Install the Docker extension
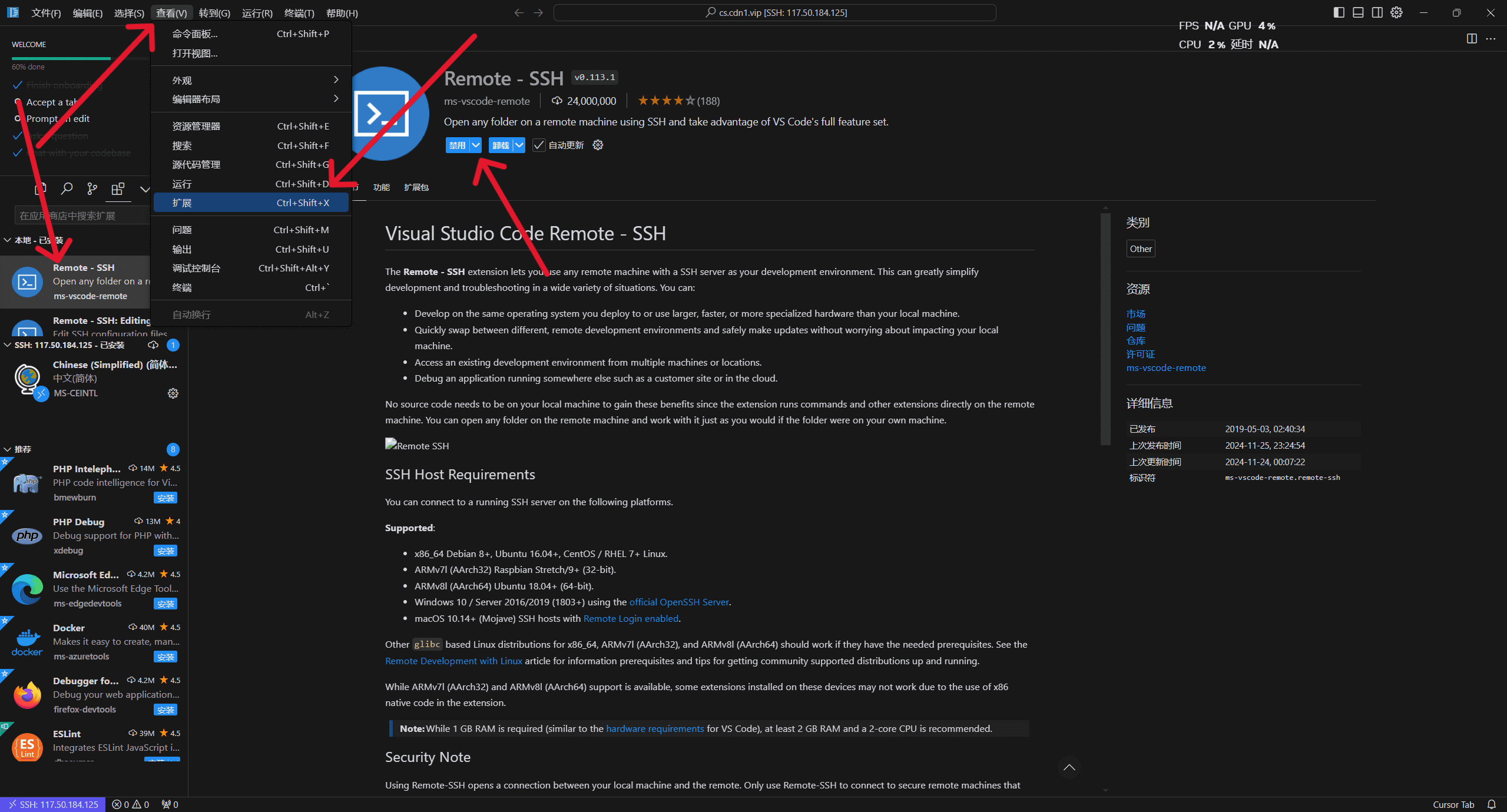 tap(165, 657)
